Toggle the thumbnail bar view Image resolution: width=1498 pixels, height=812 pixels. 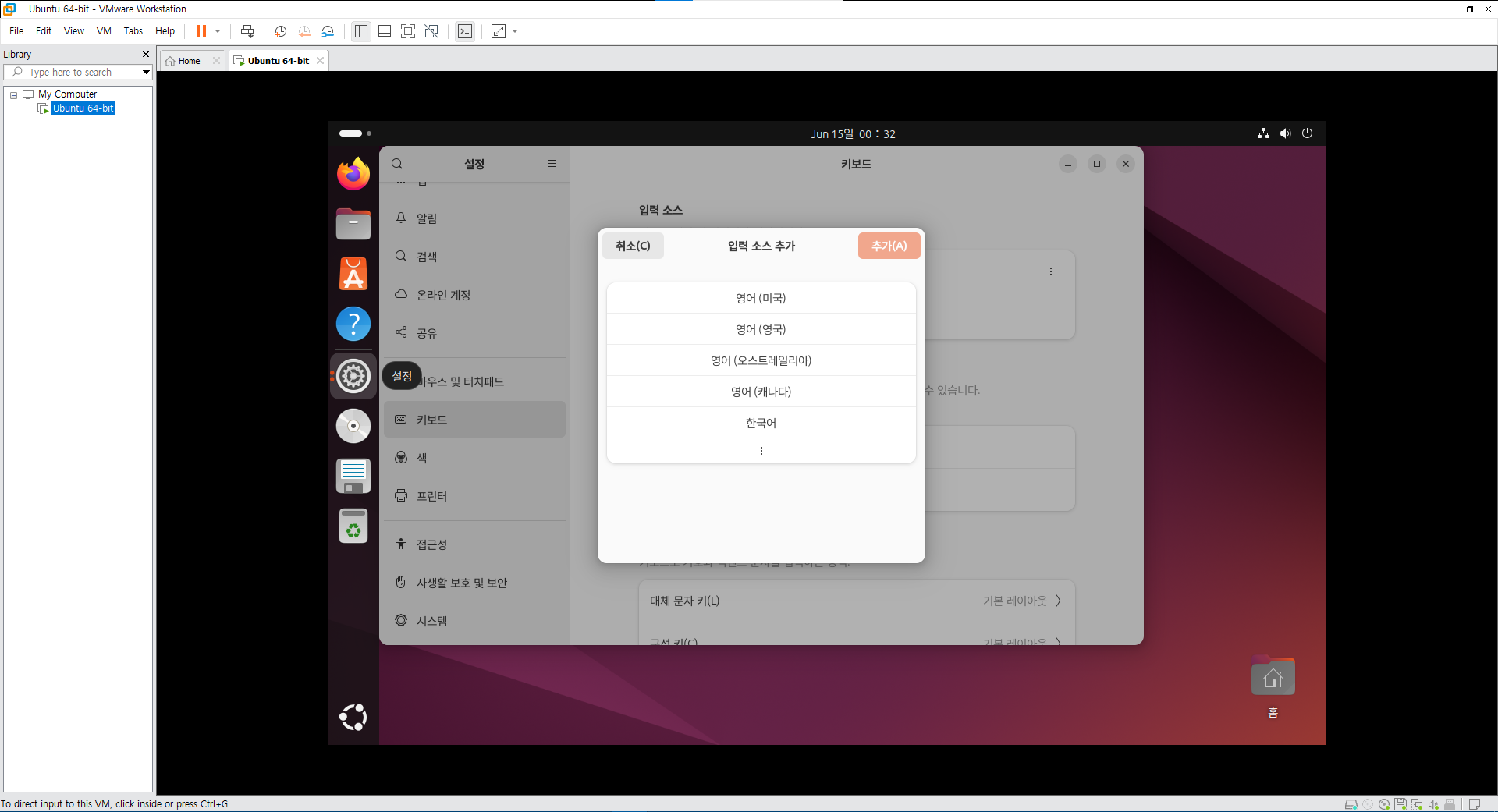(385, 31)
